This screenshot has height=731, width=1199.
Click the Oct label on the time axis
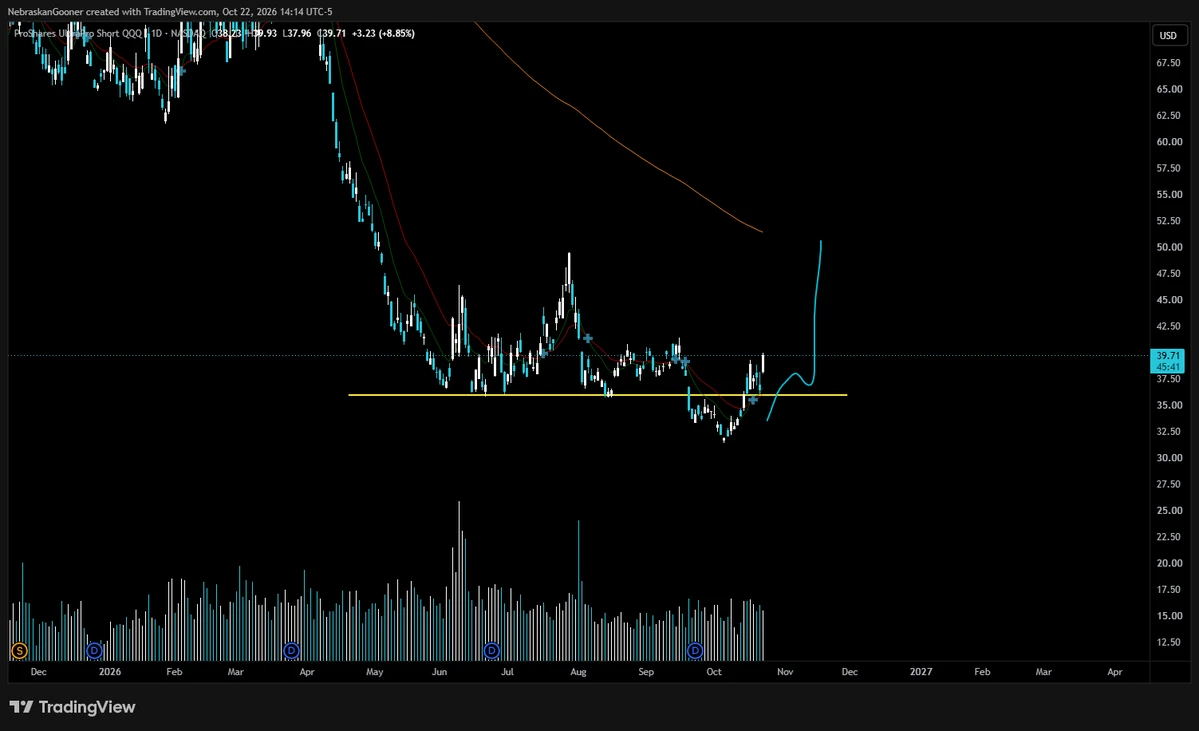point(713,672)
